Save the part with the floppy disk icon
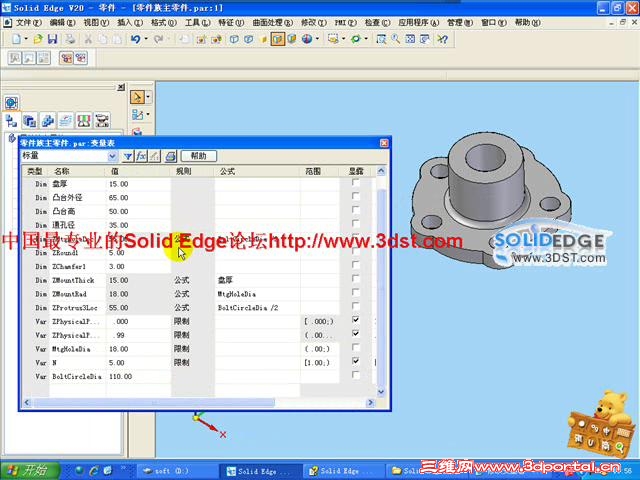This screenshot has width=640, height=480. (x=53, y=39)
